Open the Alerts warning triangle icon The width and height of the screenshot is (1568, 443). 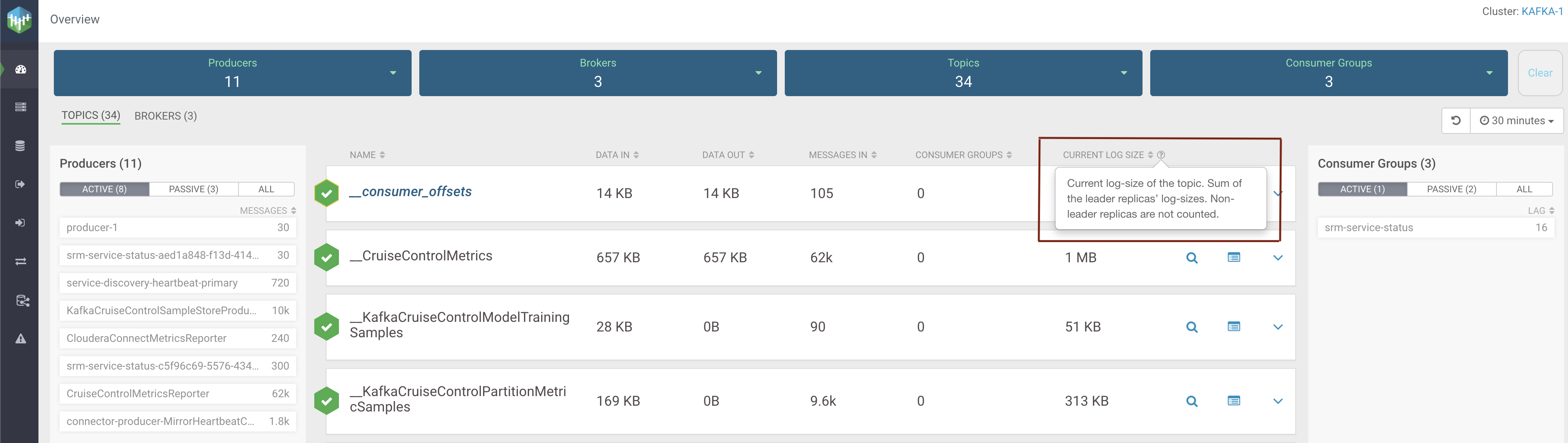click(x=20, y=339)
